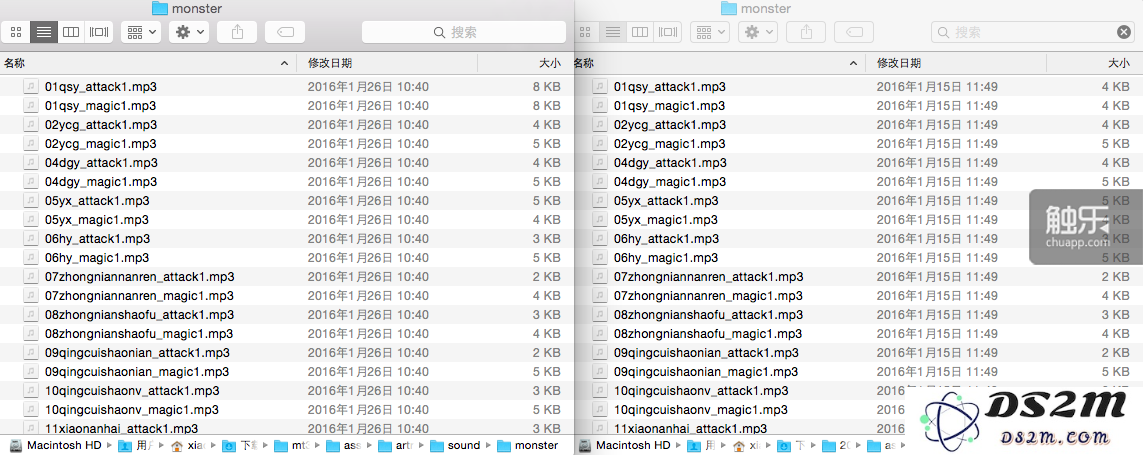The width and height of the screenshot is (1143, 455).
Task: Select 05yx_attack1.mp3 in left window
Action: click(98, 201)
